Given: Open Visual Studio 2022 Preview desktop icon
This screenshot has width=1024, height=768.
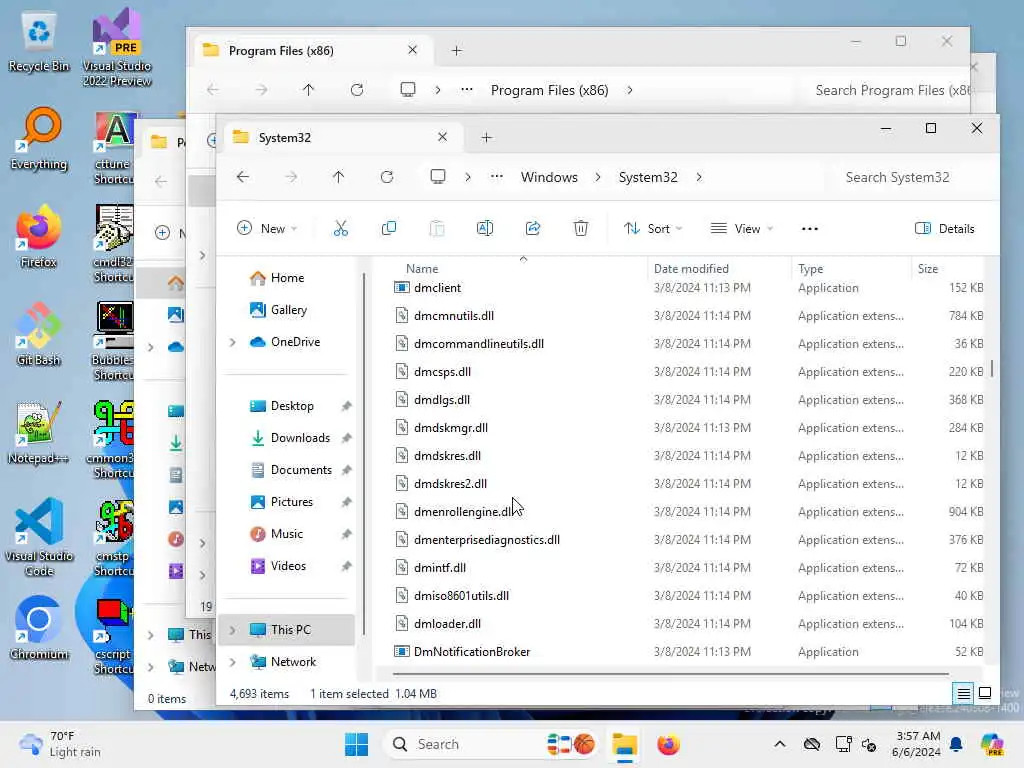Looking at the screenshot, I should pyautogui.click(x=117, y=48).
